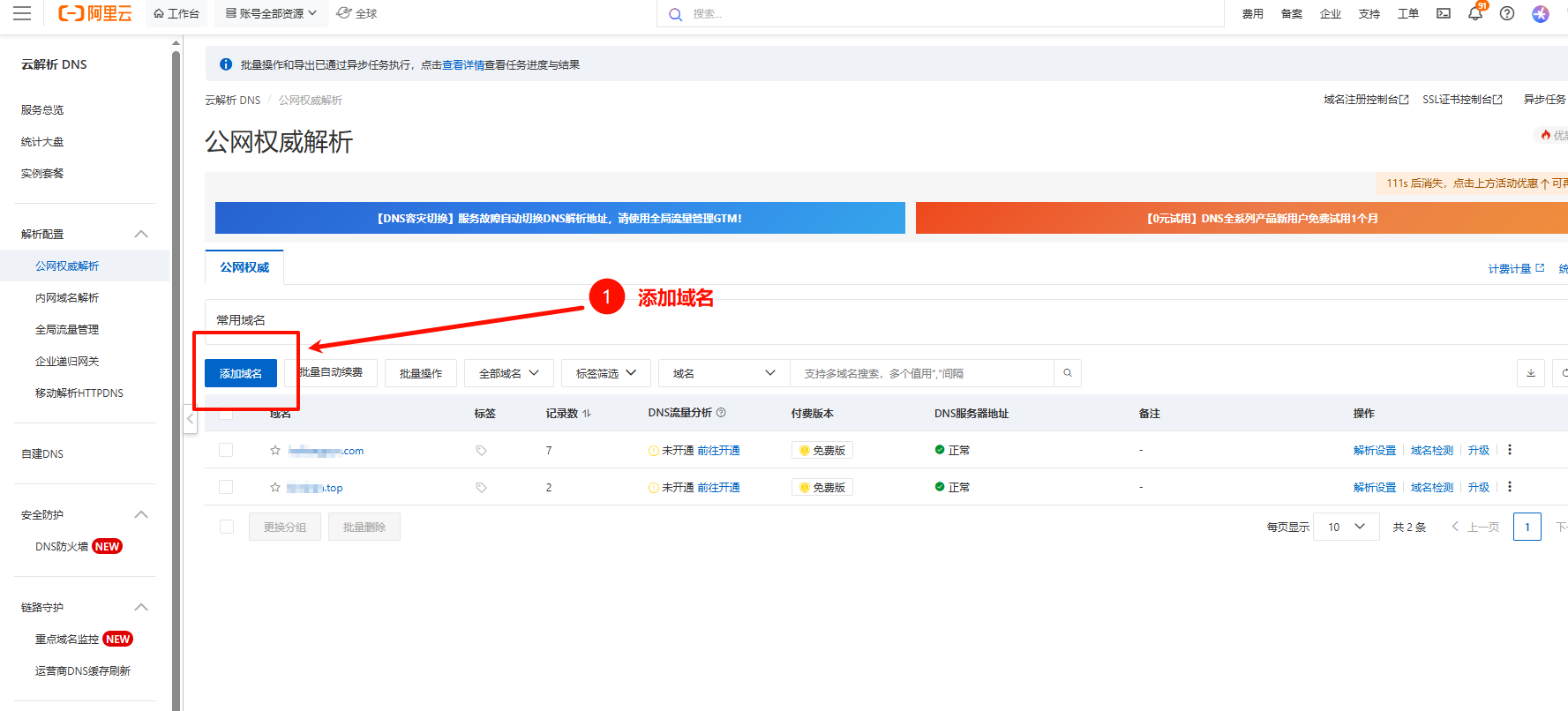This screenshot has height=711, width=1568.
Task: Check the .com domain row checkbox
Action: 226,451
